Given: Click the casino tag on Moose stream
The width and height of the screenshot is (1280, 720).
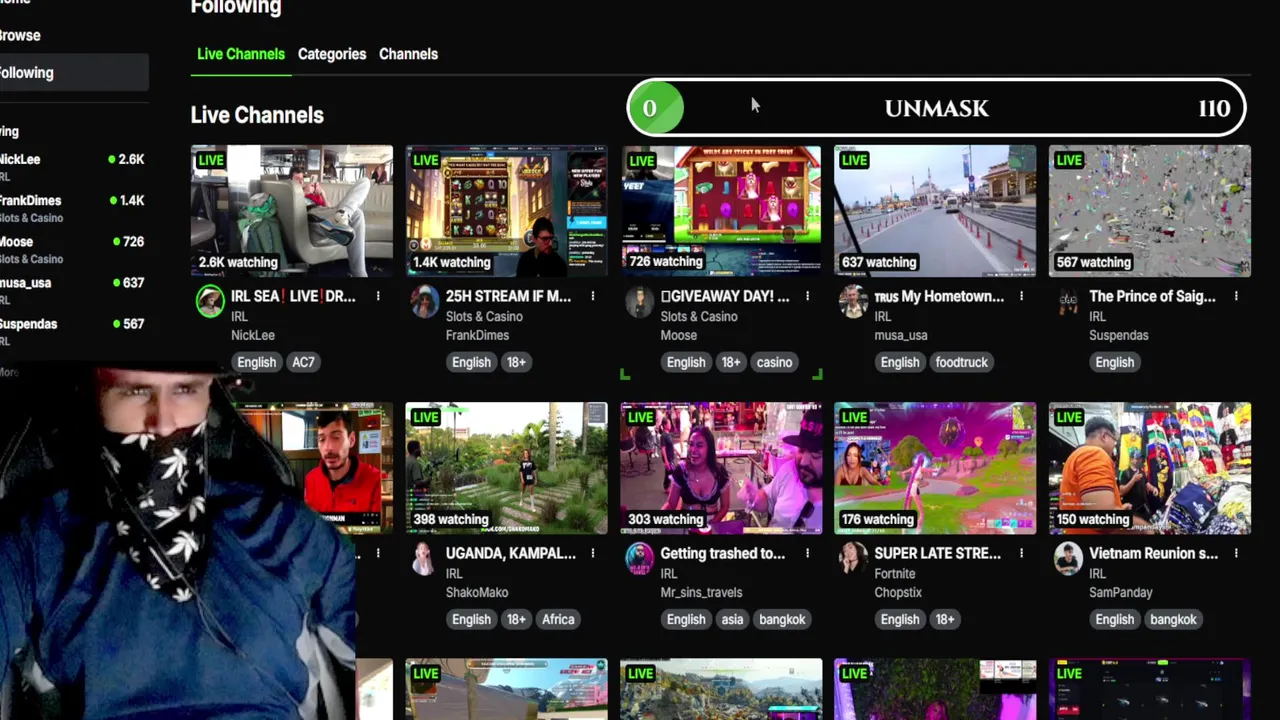Looking at the screenshot, I should coord(774,362).
